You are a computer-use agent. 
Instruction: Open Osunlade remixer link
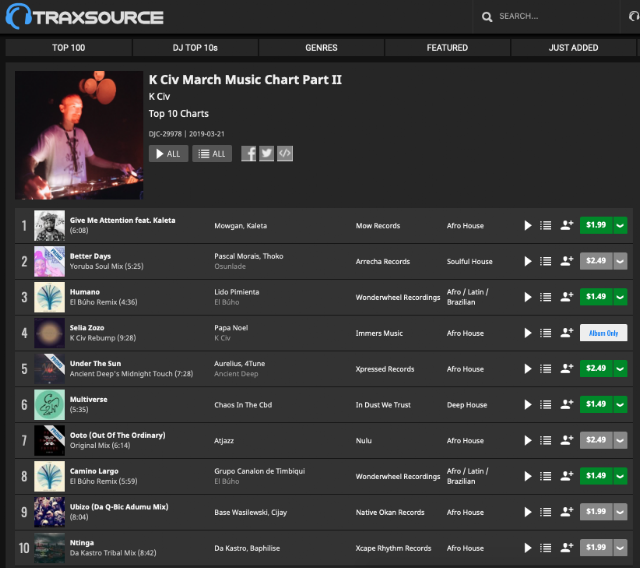pyautogui.click(x=230, y=266)
